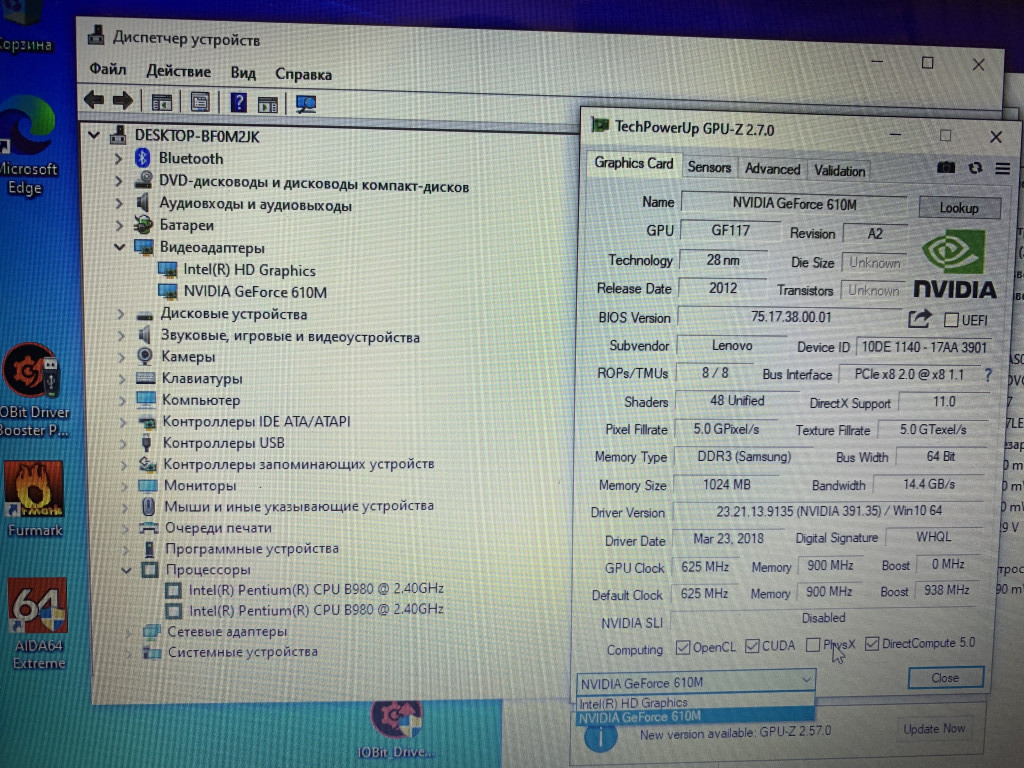The image size is (1024, 768).
Task: Click the Update Now button
Action: tap(934, 729)
